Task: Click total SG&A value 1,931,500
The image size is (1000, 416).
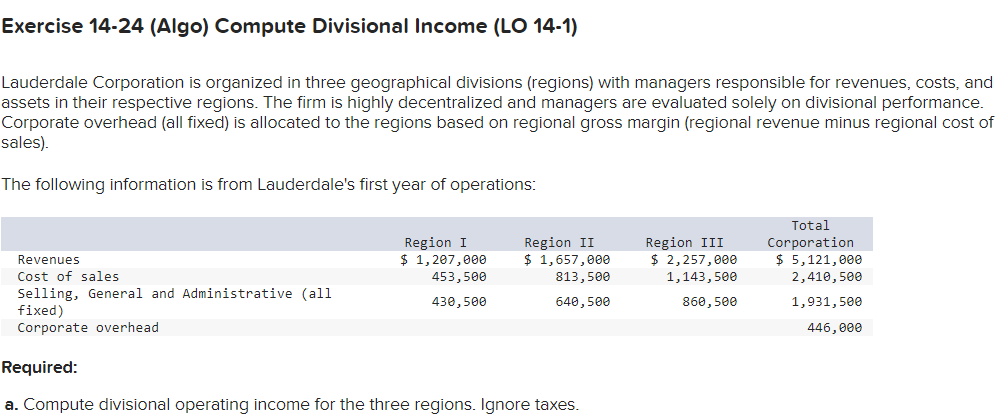Action: pyautogui.click(x=827, y=301)
